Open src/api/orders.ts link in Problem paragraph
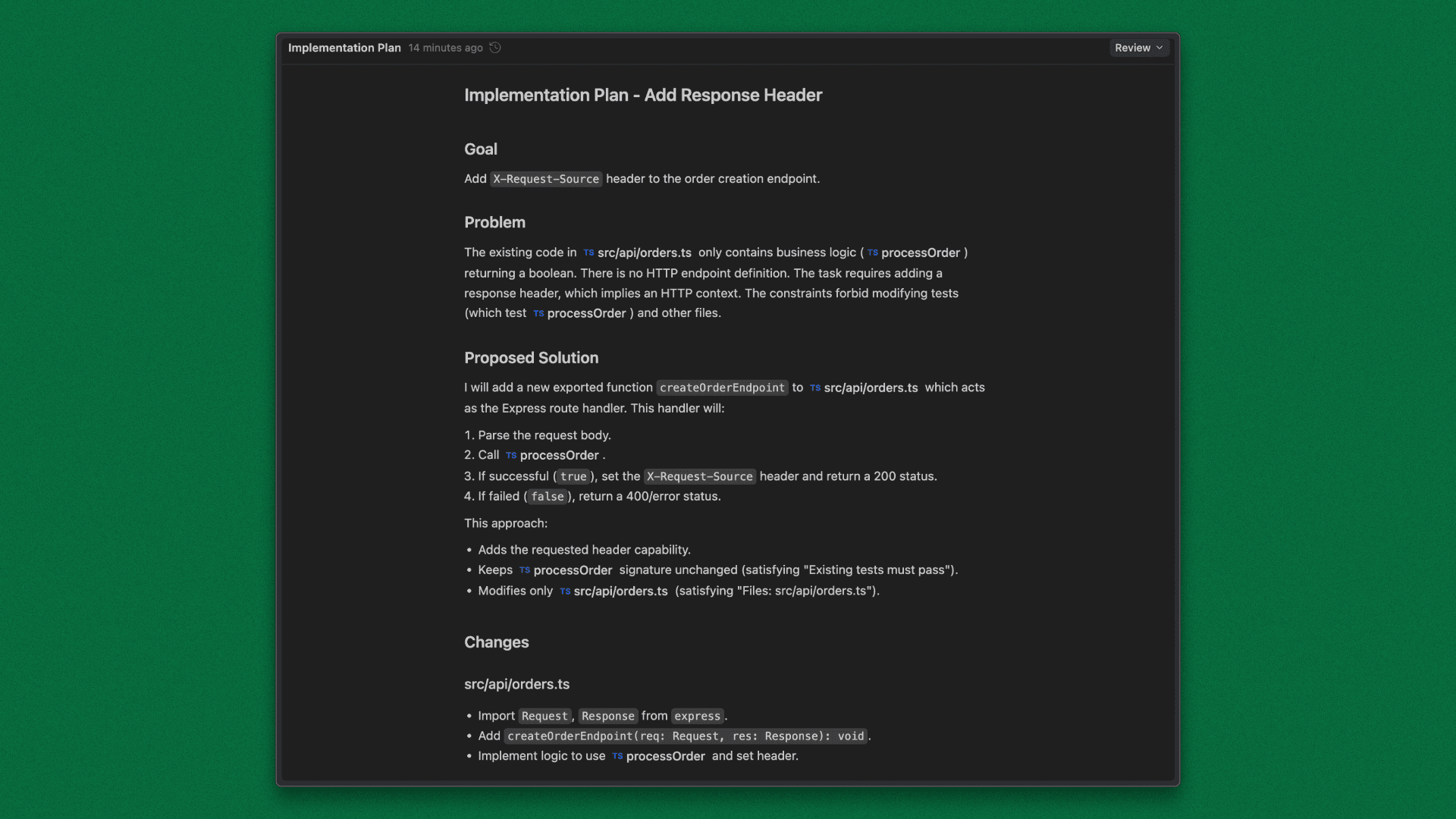The image size is (1456, 819). click(x=644, y=253)
